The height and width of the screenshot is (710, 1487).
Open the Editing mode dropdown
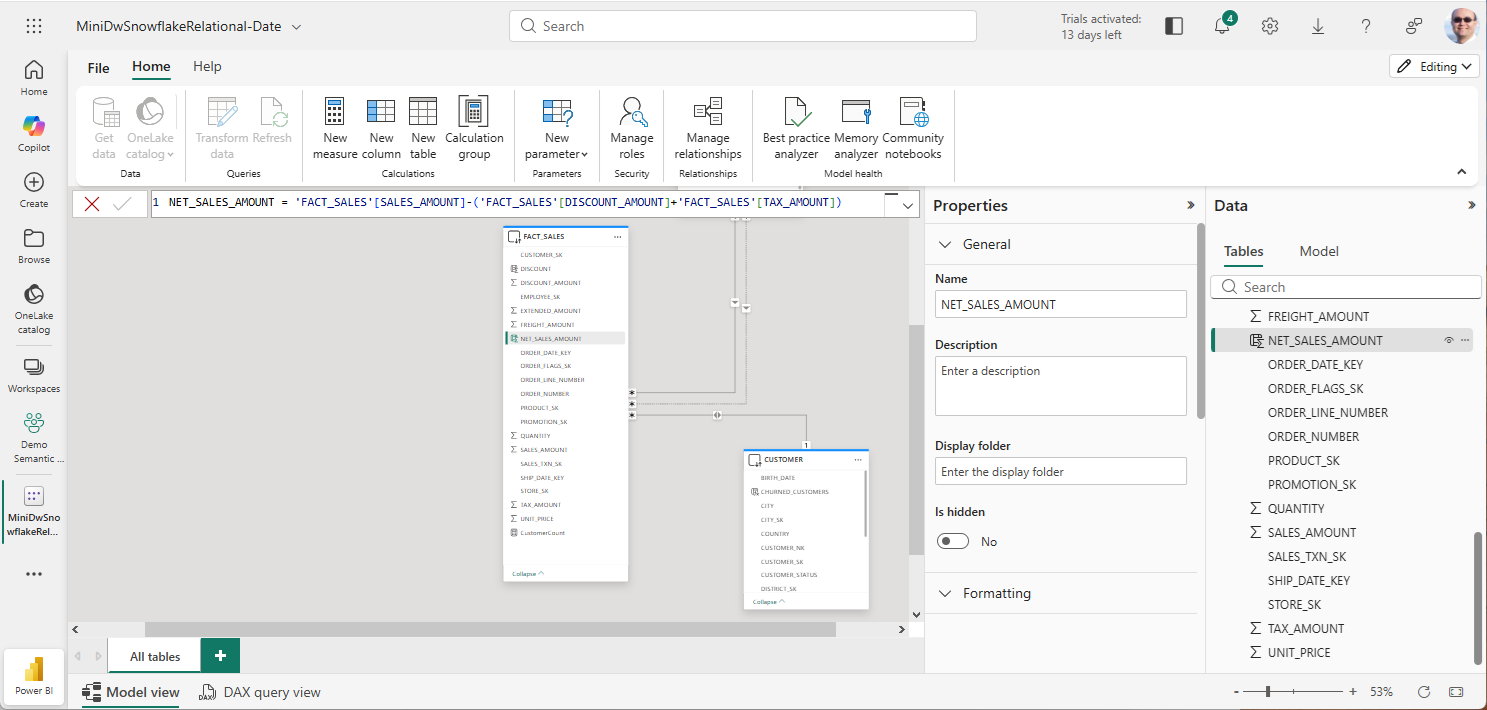[x=1434, y=66]
